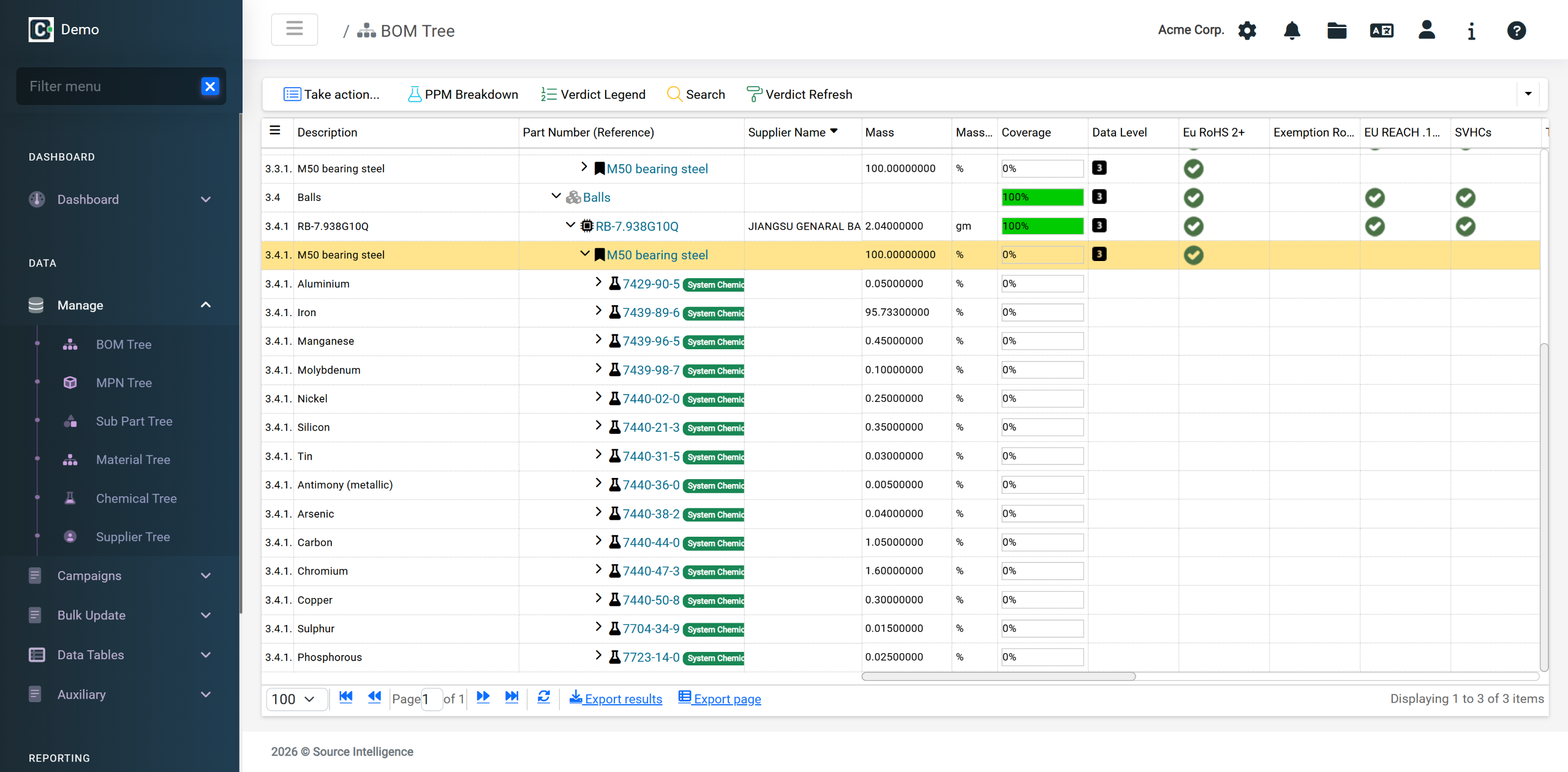Open the folder icon in header
The image size is (1568, 772).
[1336, 31]
